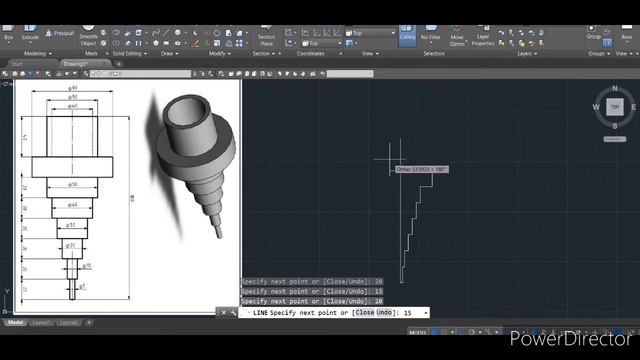The width and height of the screenshot is (640, 360).
Task: Add a new layout tab
Action: point(89,322)
